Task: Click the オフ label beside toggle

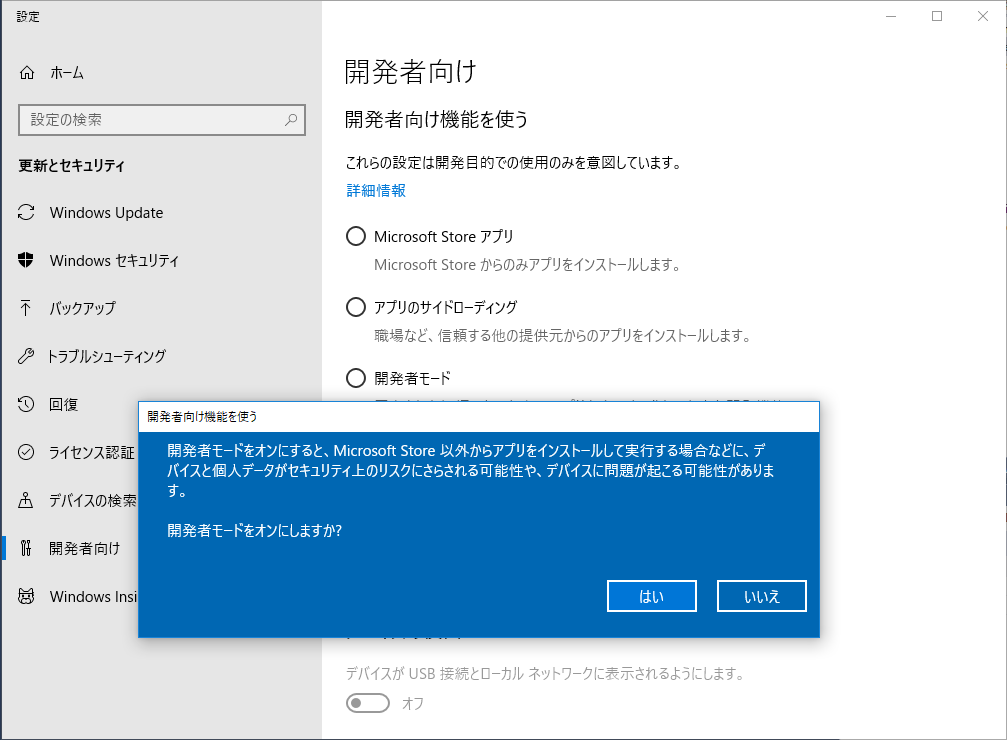Action: [413, 703]
